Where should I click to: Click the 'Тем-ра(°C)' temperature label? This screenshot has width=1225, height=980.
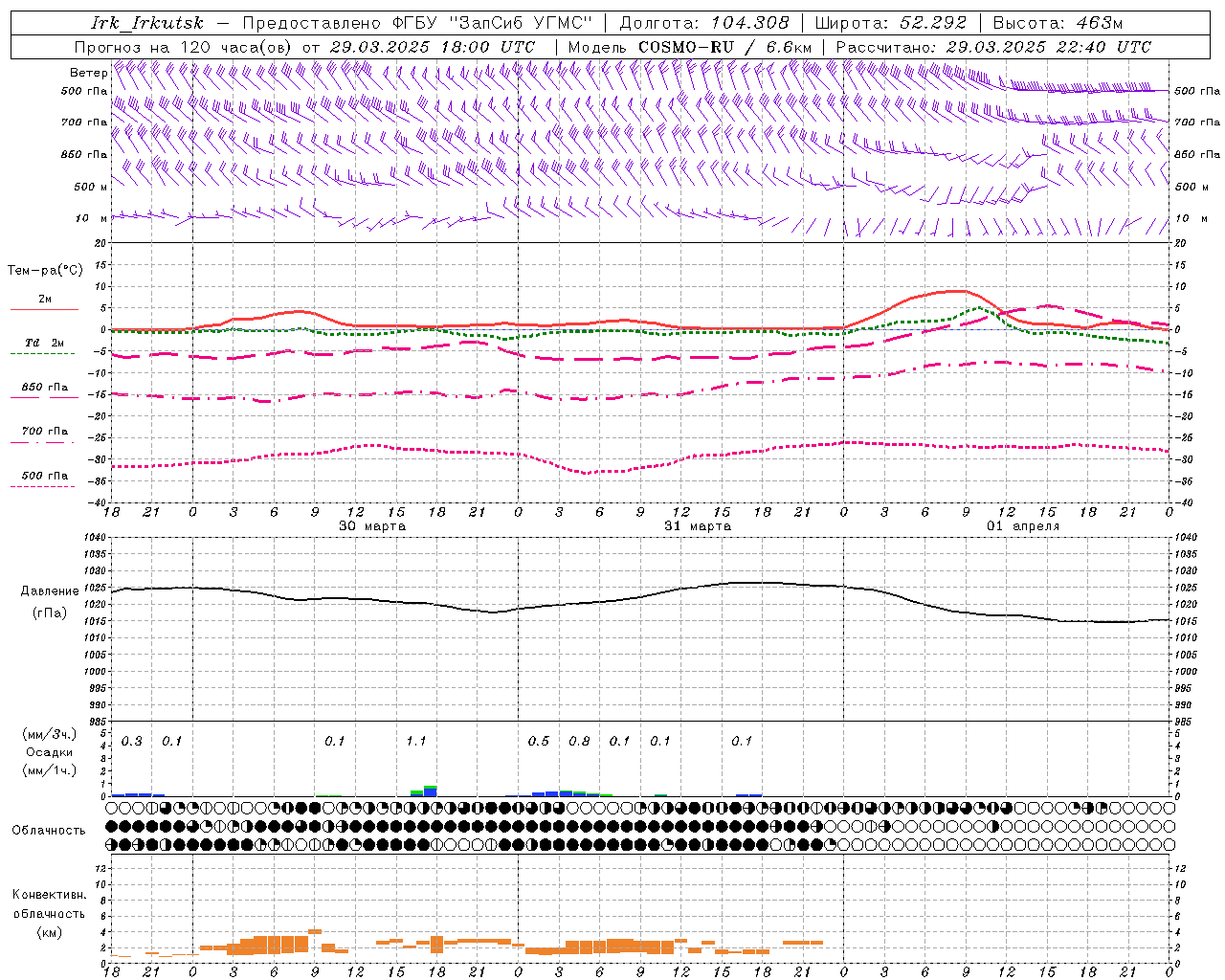[x=45, y=270]
